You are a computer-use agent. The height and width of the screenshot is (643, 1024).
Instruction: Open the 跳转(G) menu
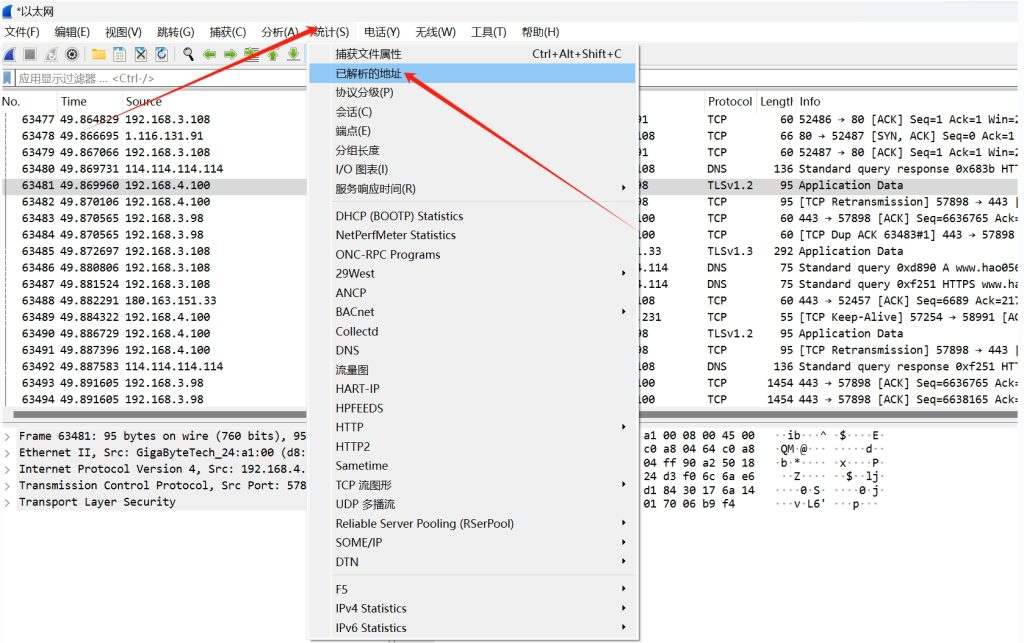pyautogui.click(x=176, y=32)
